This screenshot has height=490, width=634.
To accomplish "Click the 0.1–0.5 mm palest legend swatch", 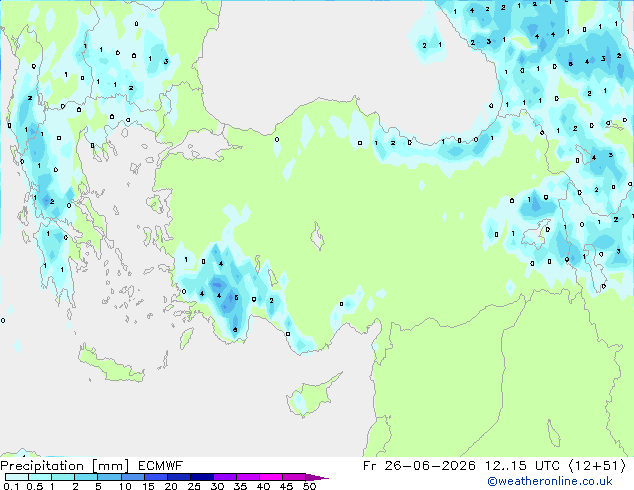I will (x=17, y=477).
